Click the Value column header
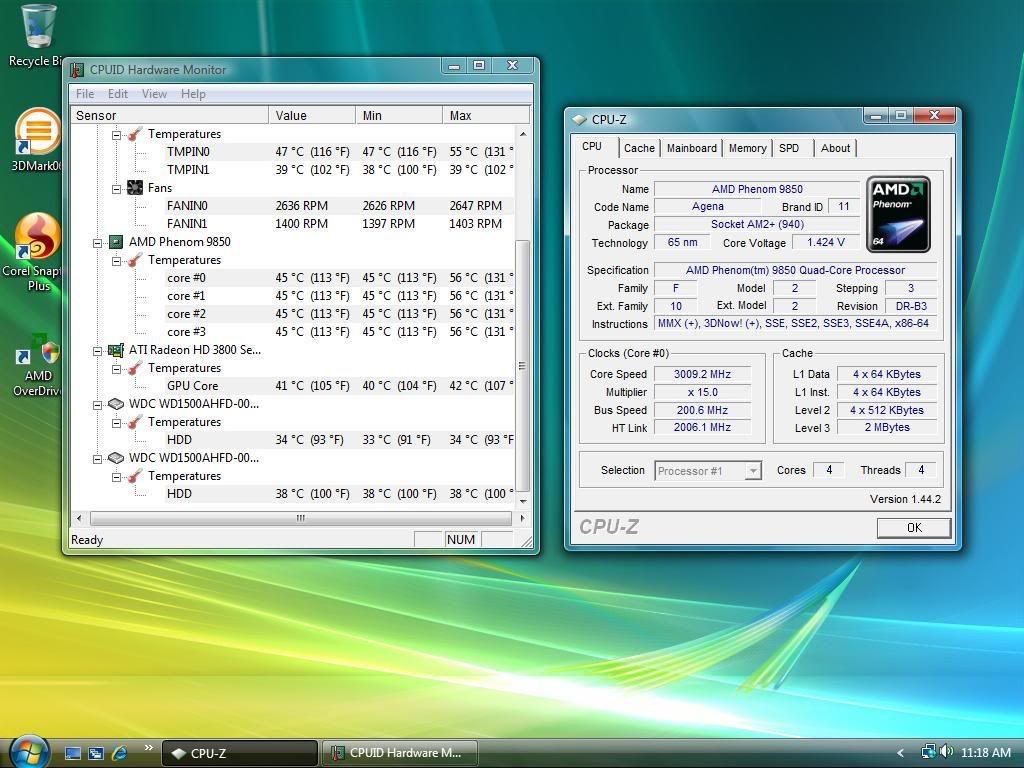Viewport: 1024px width, 768px height. [312, 115]
